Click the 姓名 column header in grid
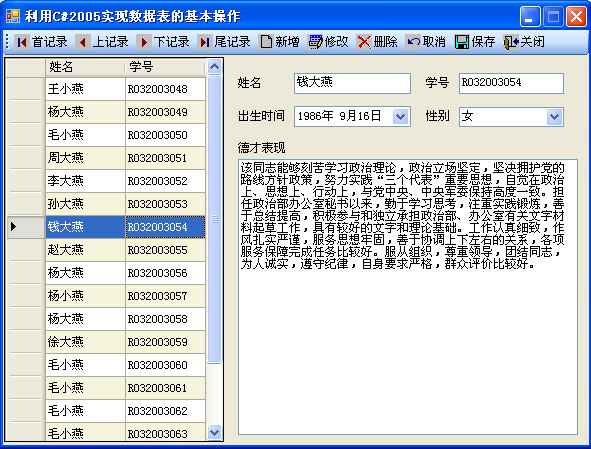Image resolution: width=591 pixels, height=449 pixels. click(x=85, y=67)
